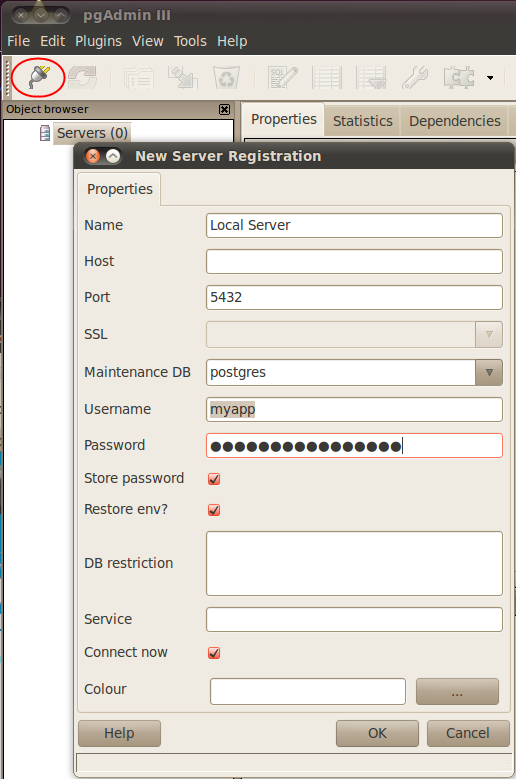Click the View filtered data icon
Screen dimensions: 516x779
tap(371, 78)
